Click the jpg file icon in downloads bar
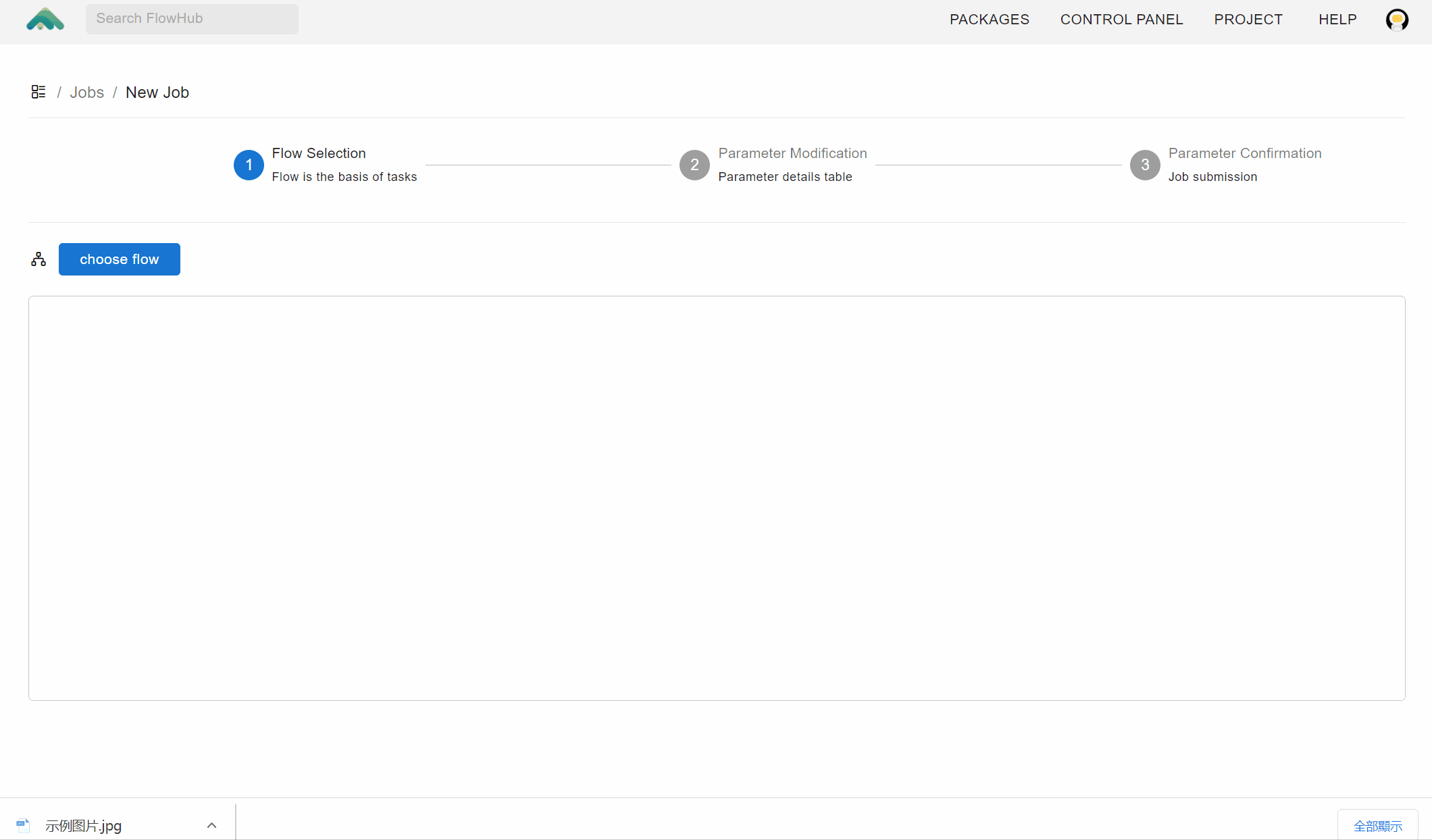The width and height of the screenshot is (1432, 840). pyautogui.click(x=23, y=825)
